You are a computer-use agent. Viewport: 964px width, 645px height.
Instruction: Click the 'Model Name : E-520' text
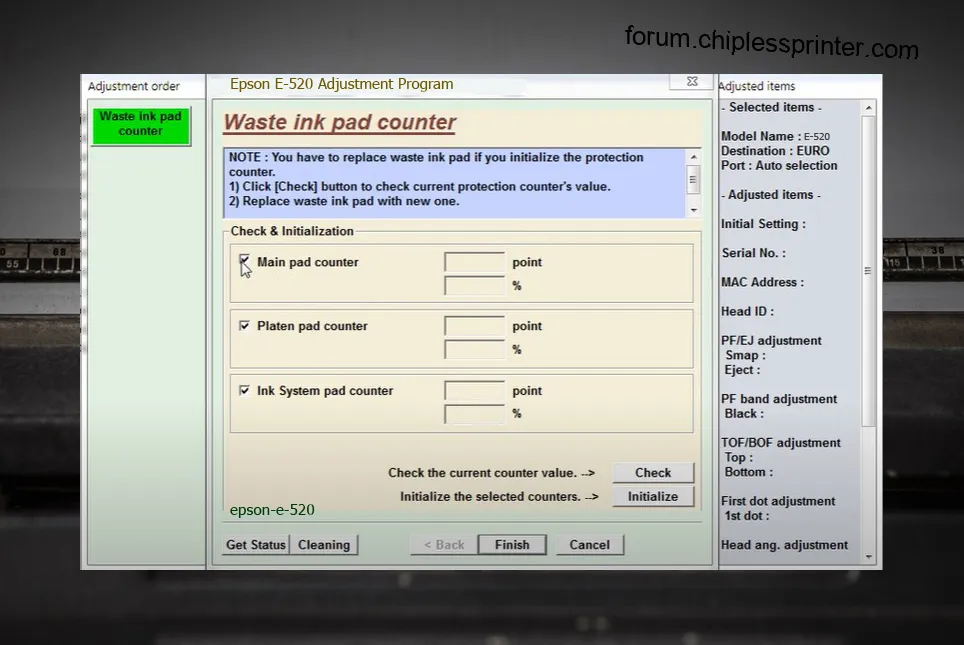[x=775, y=136]
